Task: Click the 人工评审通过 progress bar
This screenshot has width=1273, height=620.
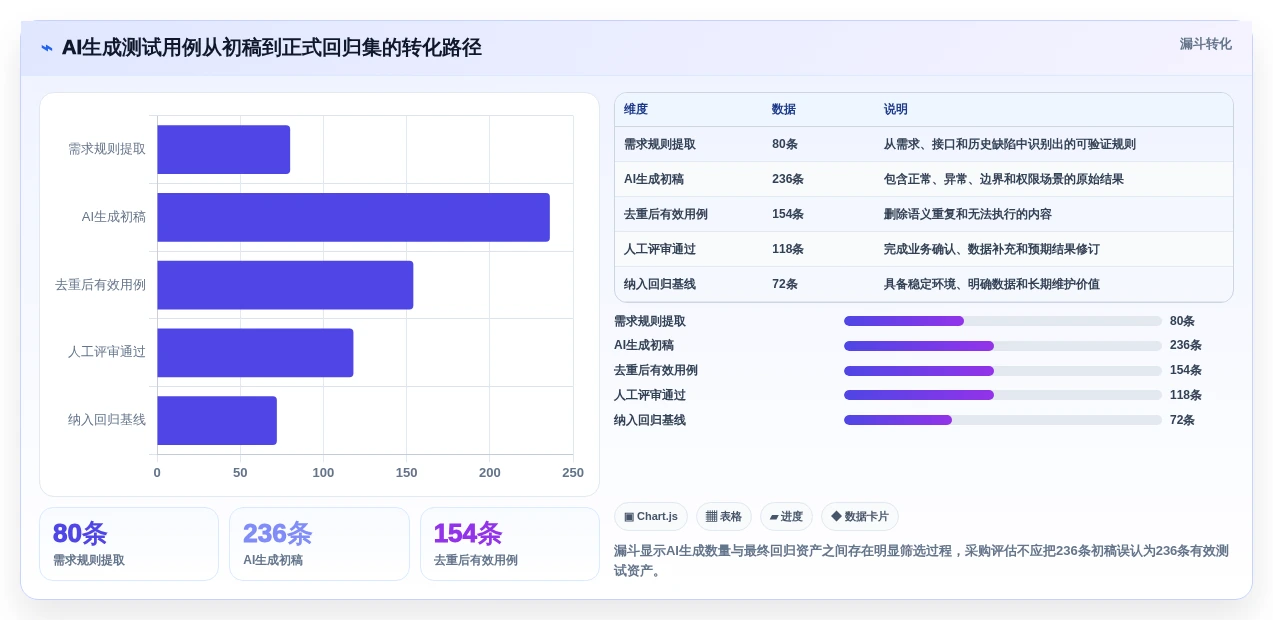Action: point(1003,395)
